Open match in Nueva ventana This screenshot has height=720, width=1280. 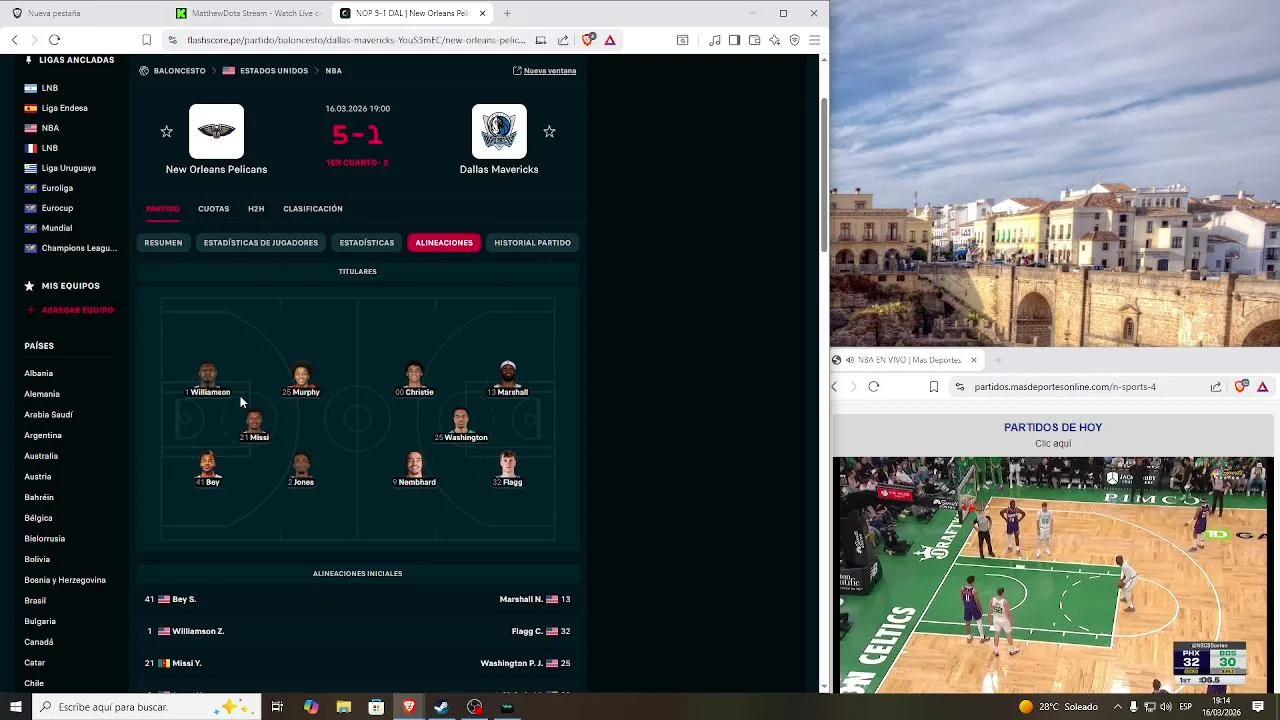544,71
